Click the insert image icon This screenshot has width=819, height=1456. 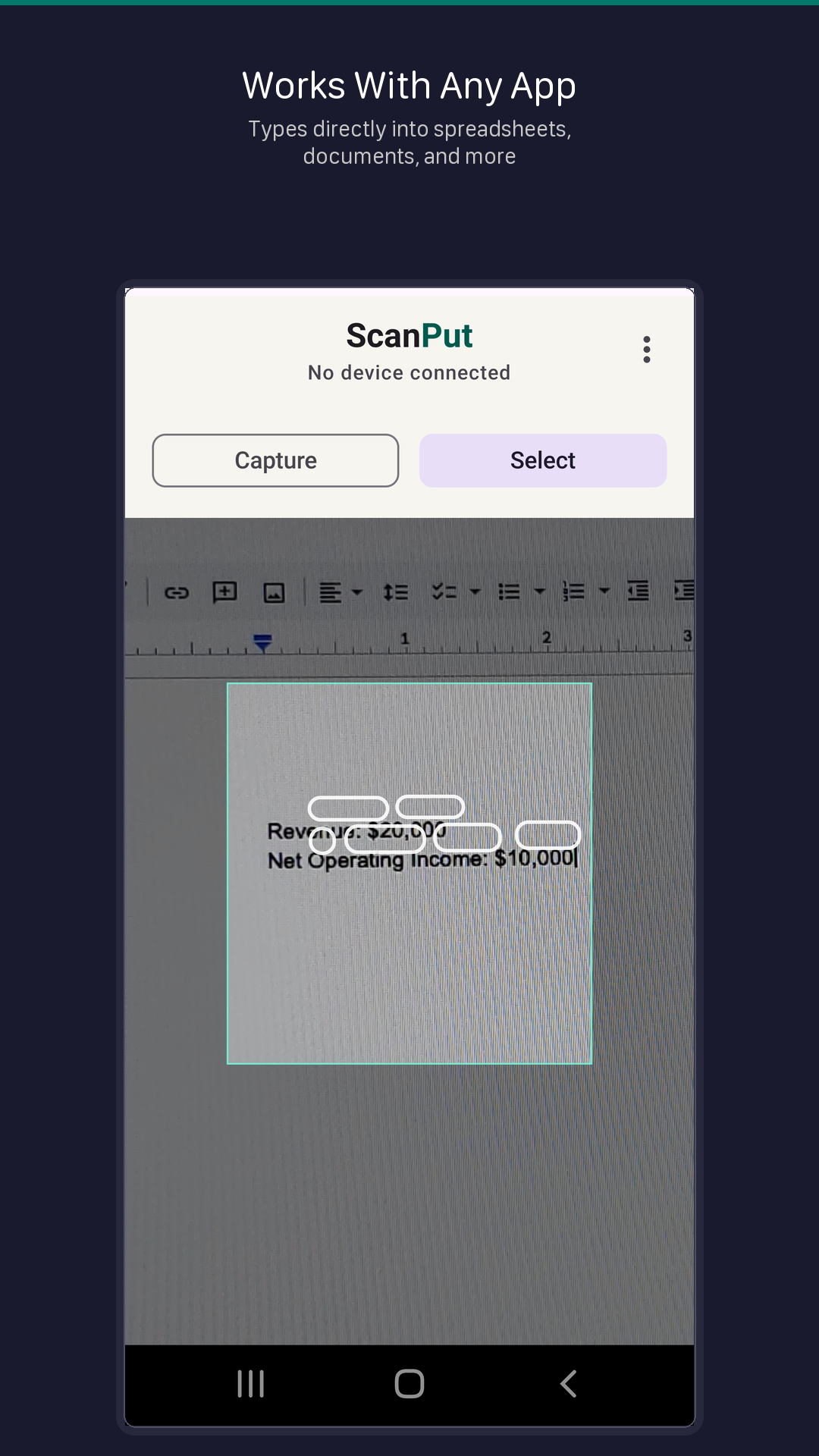274,592
